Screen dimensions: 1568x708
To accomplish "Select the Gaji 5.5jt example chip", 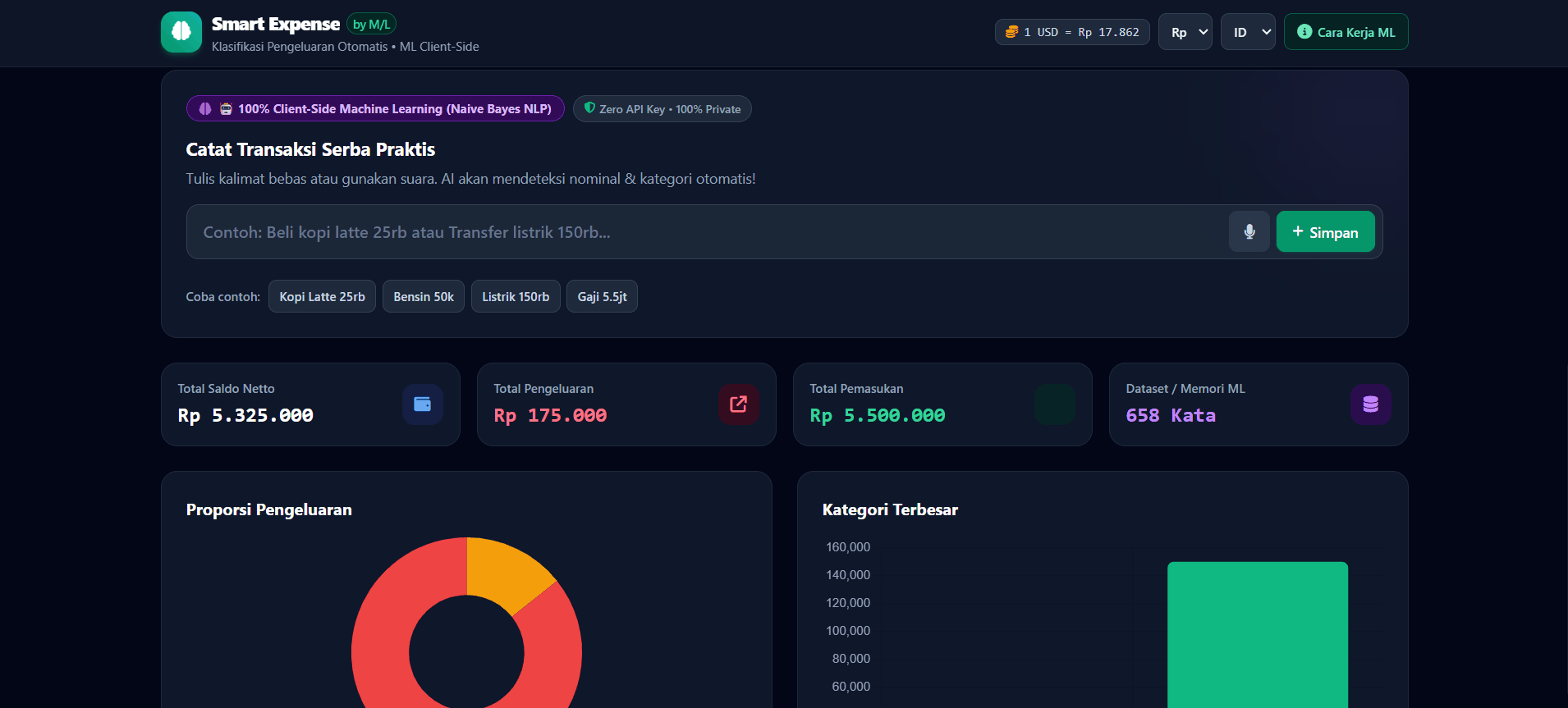I will (x=602, y=296).
